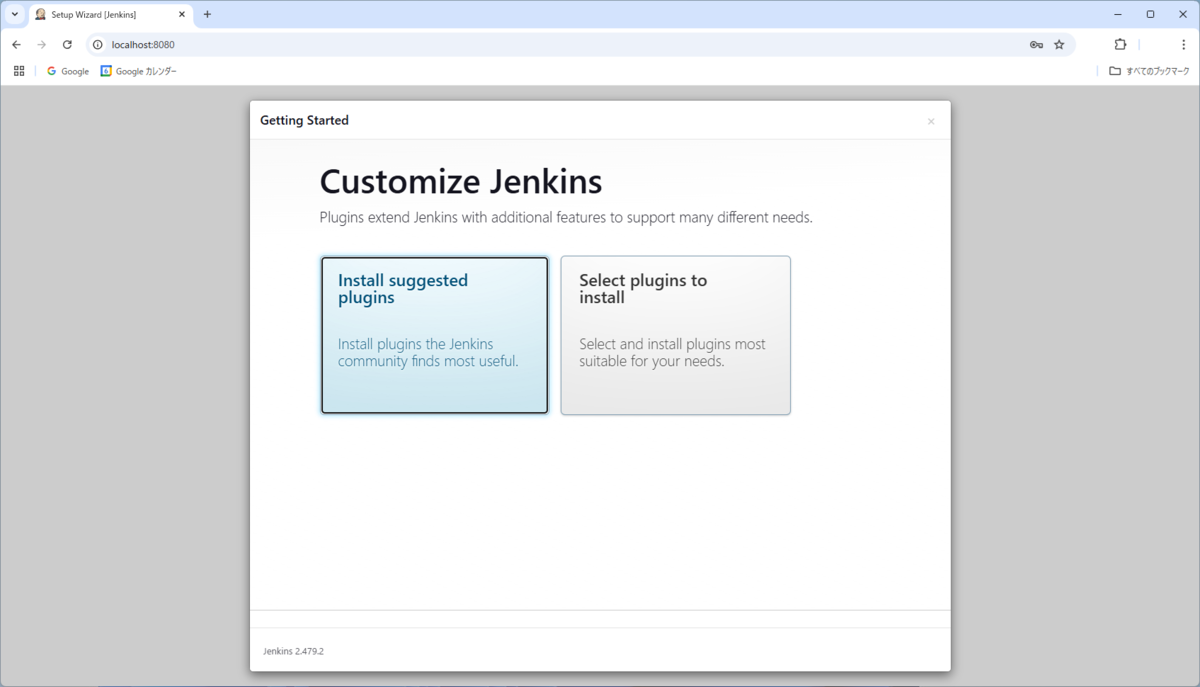
Task: Open the extensions puzzle icon
Action: (1120, 45)
